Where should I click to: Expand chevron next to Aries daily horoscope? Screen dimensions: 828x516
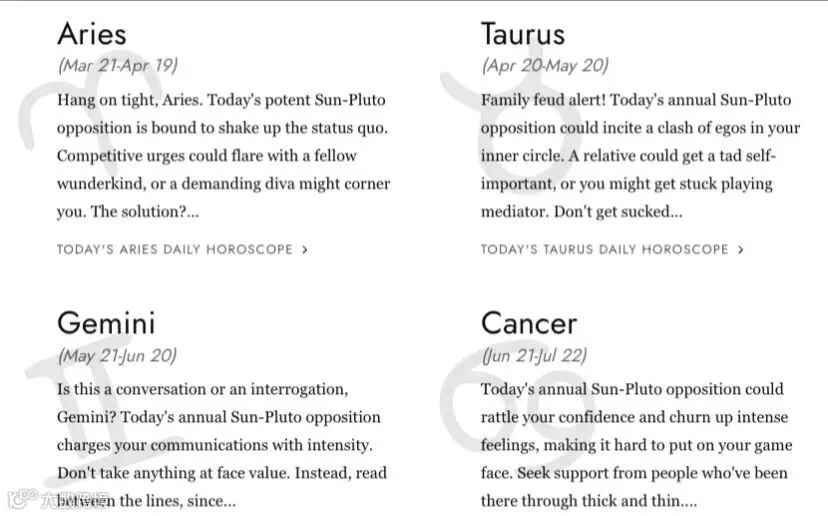305,250
